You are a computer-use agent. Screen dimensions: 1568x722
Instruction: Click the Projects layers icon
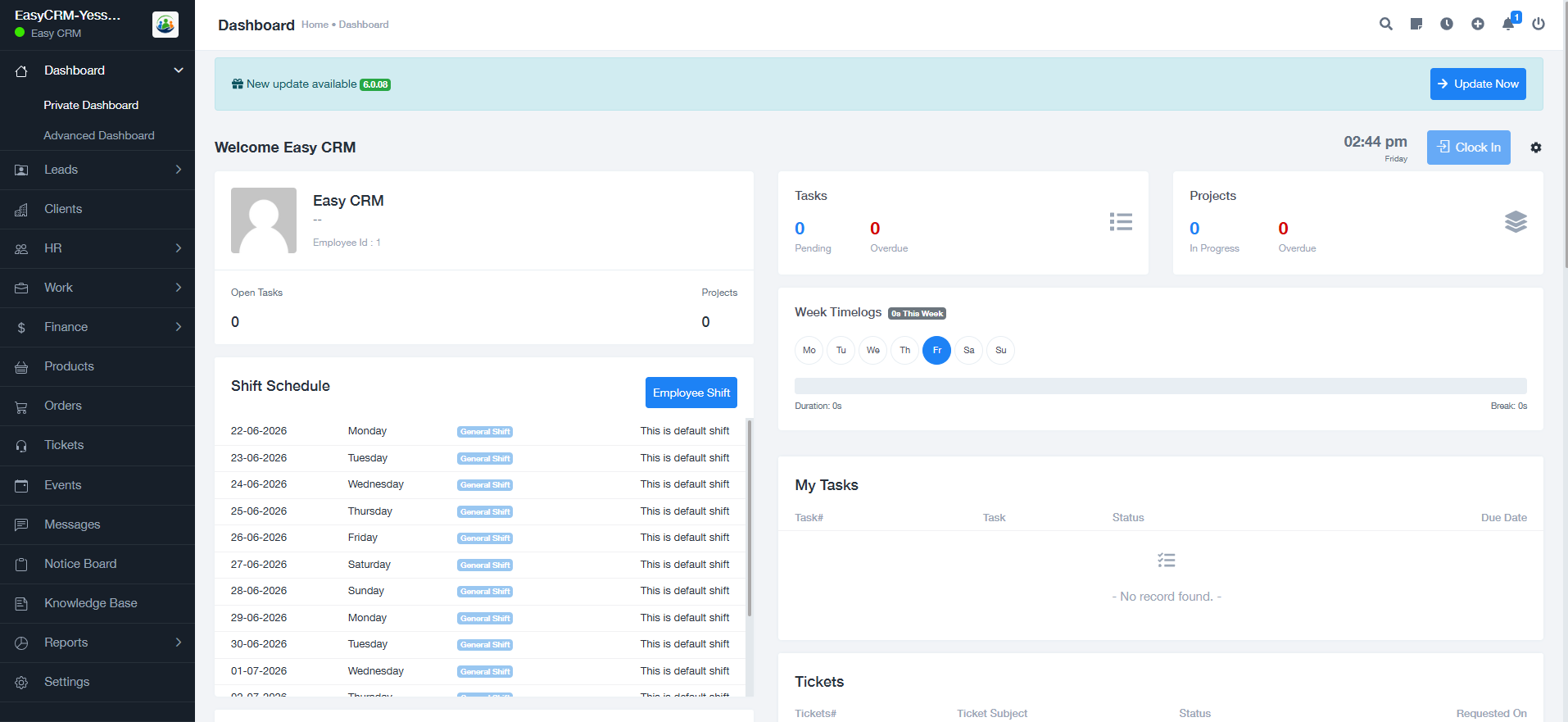[x=1516, y=221]
